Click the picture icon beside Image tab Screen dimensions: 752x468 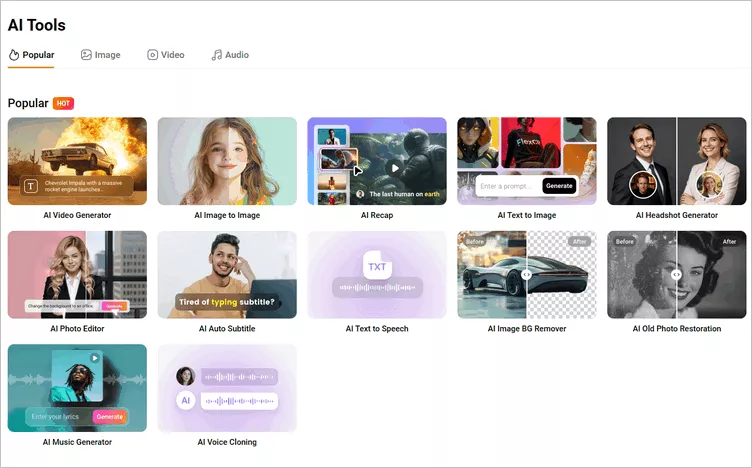(86, 55)
